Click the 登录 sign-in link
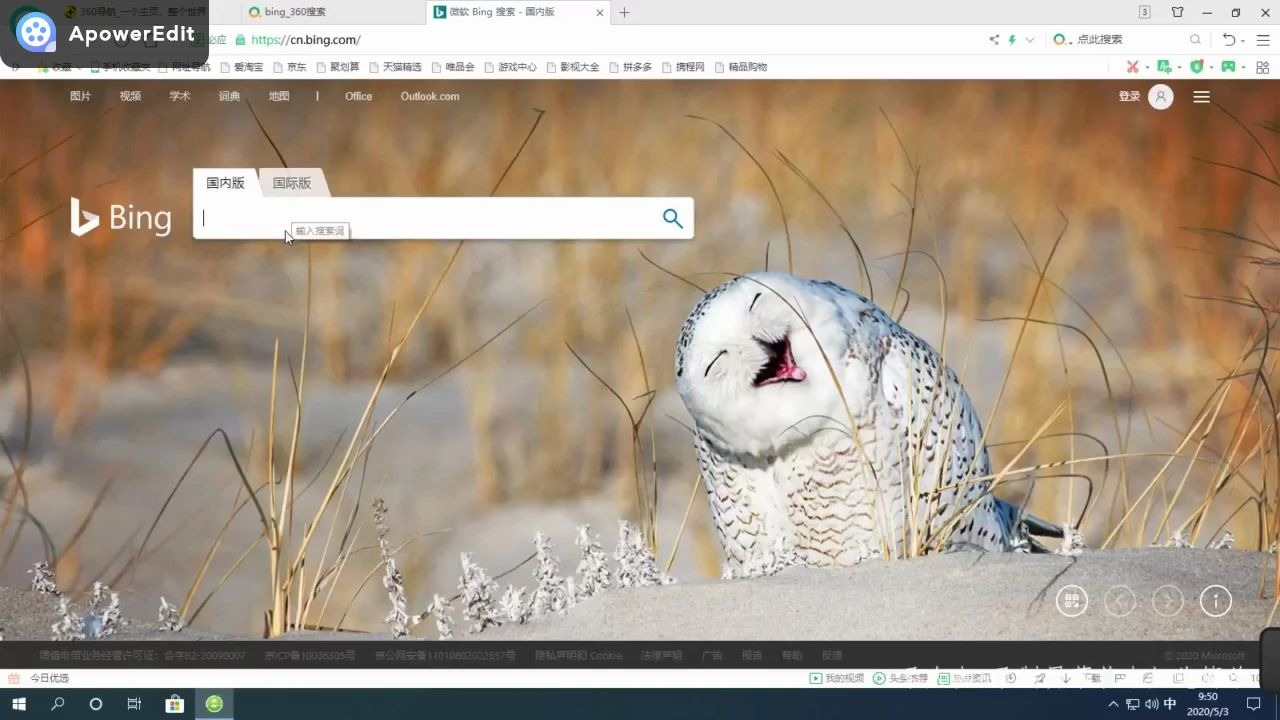Viewport: 1280px width, 720px height. [1129, 97]
